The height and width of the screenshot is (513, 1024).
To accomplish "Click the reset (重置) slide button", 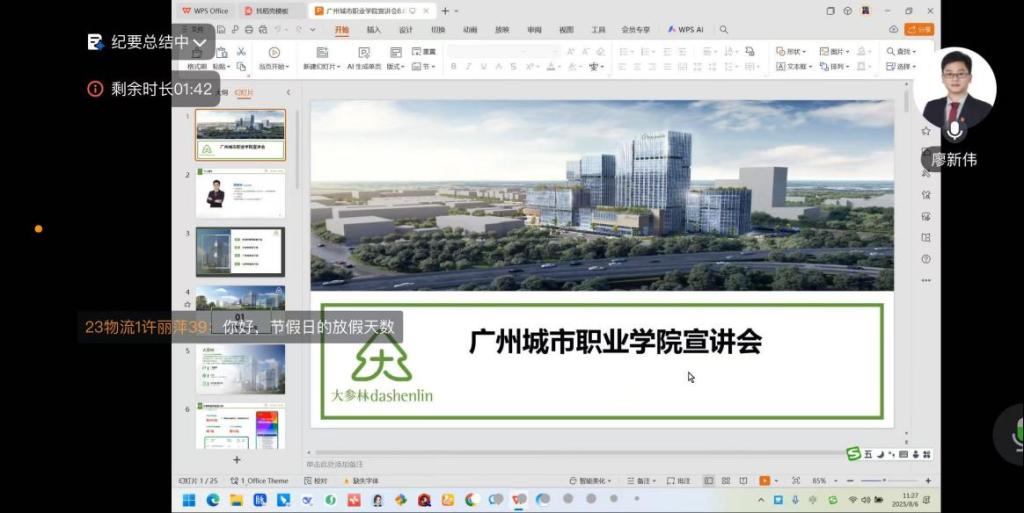I will [x=424, y=52].
